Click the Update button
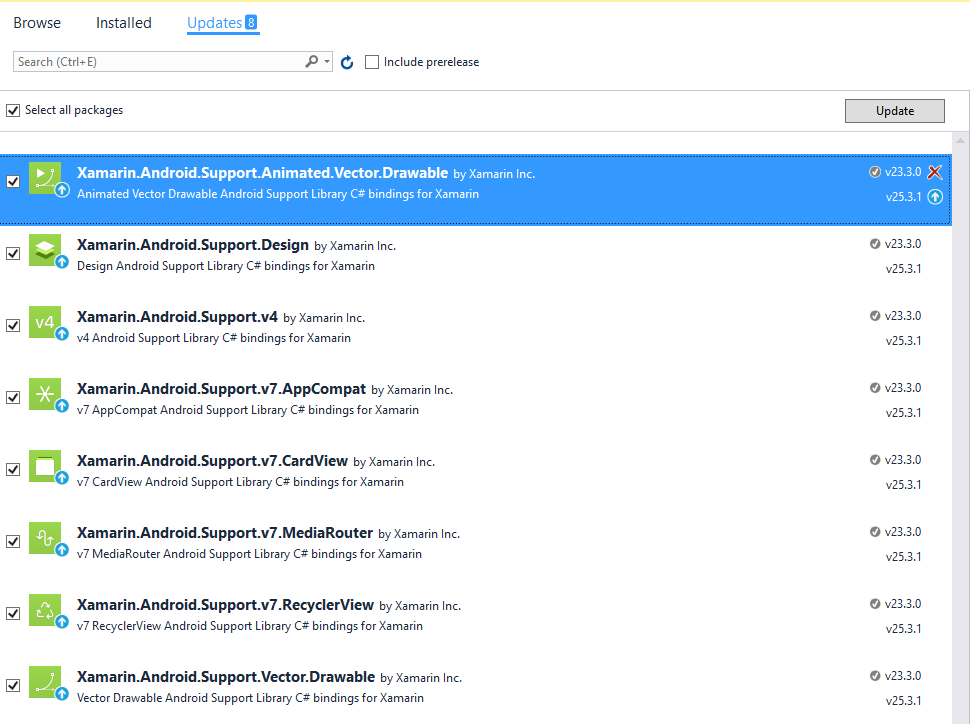This screenshot has height=724, width=970. point(895,111)
